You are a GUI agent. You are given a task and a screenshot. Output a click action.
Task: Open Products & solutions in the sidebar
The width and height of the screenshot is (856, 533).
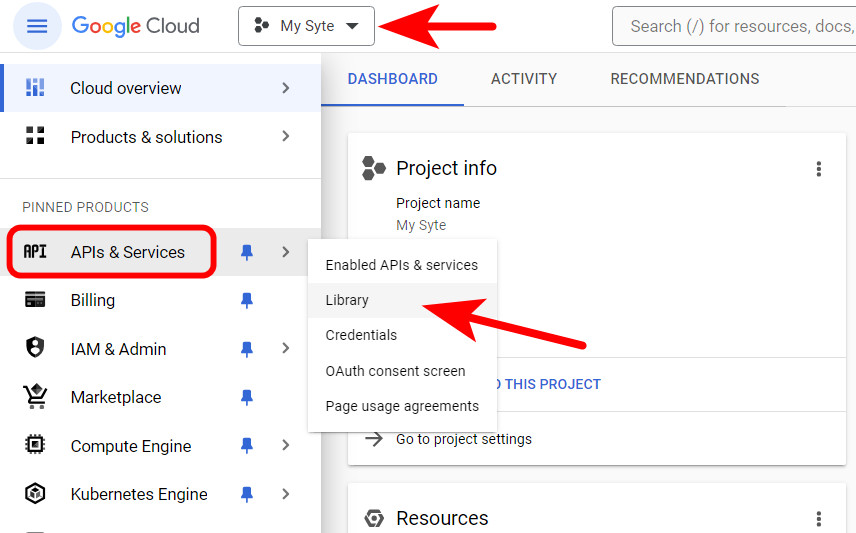click(x=146, y=137)
